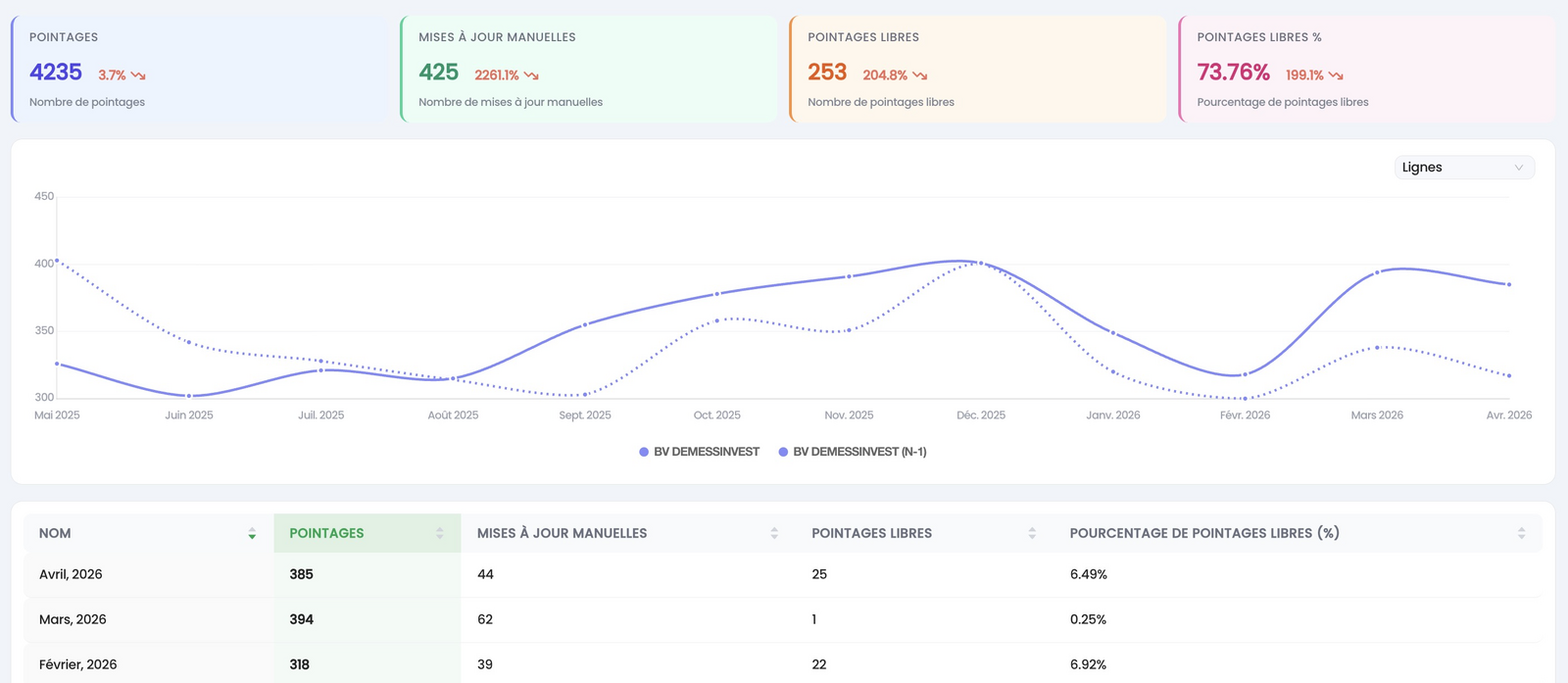
Task: Select the Mars, 2026 table row
Action: tap(782, 619)
